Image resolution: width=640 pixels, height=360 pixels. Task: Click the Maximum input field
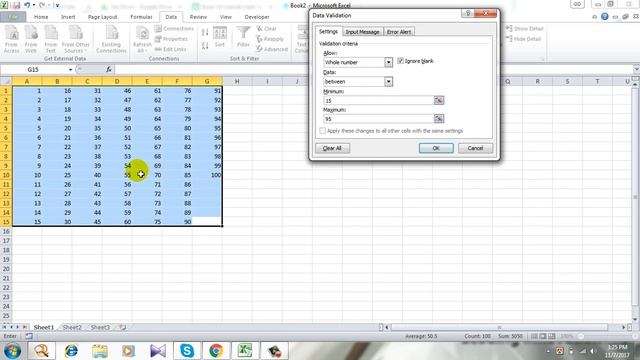[x=378, y=119]
